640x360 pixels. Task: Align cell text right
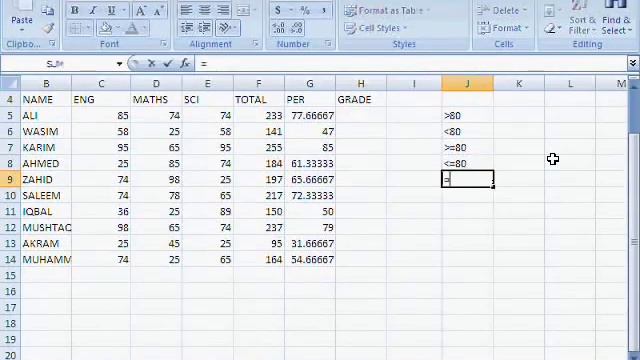coord(223,10)
